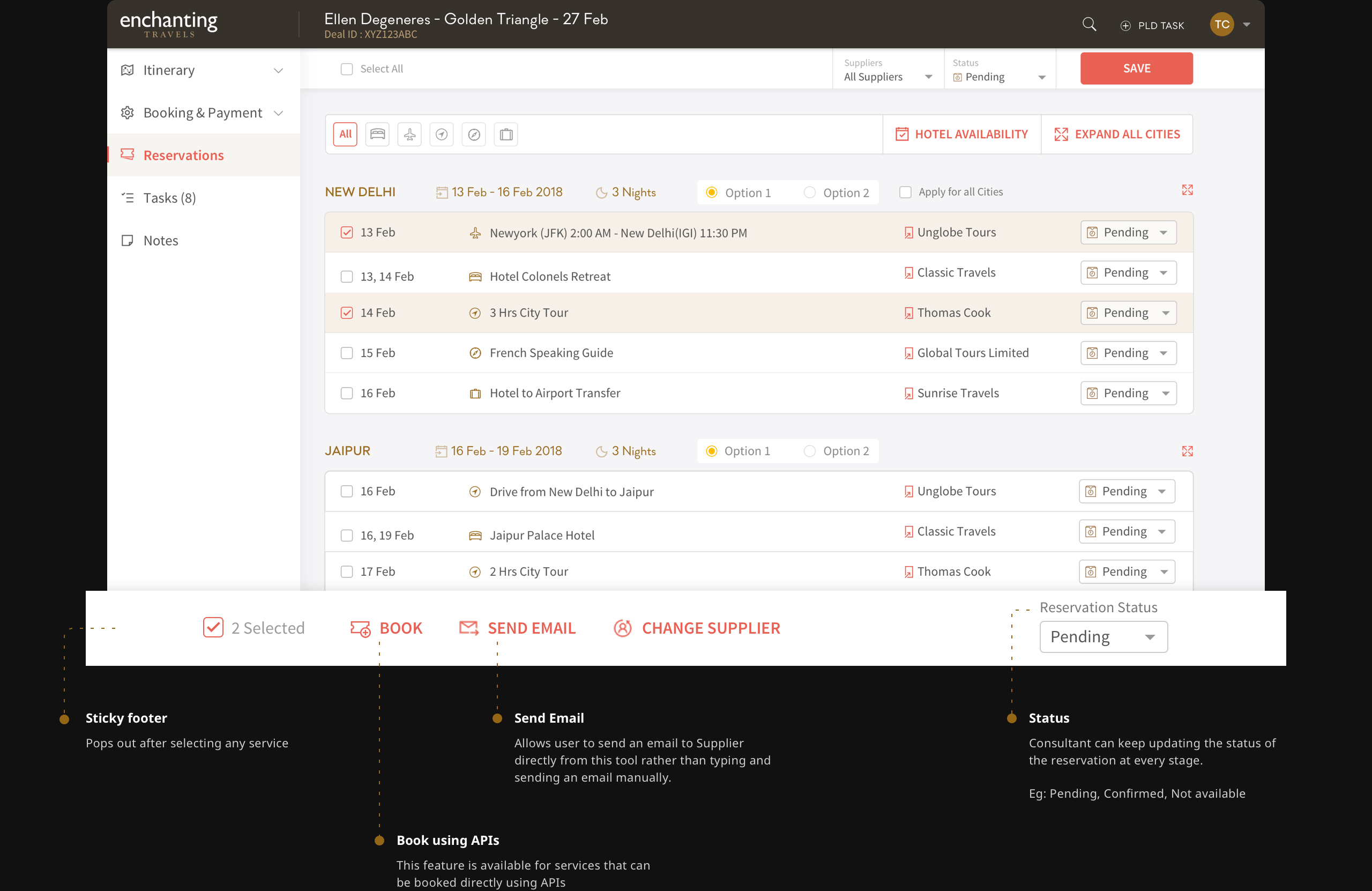Open Notes in sidebar
1372x891 pixels.
click(160, 241)
